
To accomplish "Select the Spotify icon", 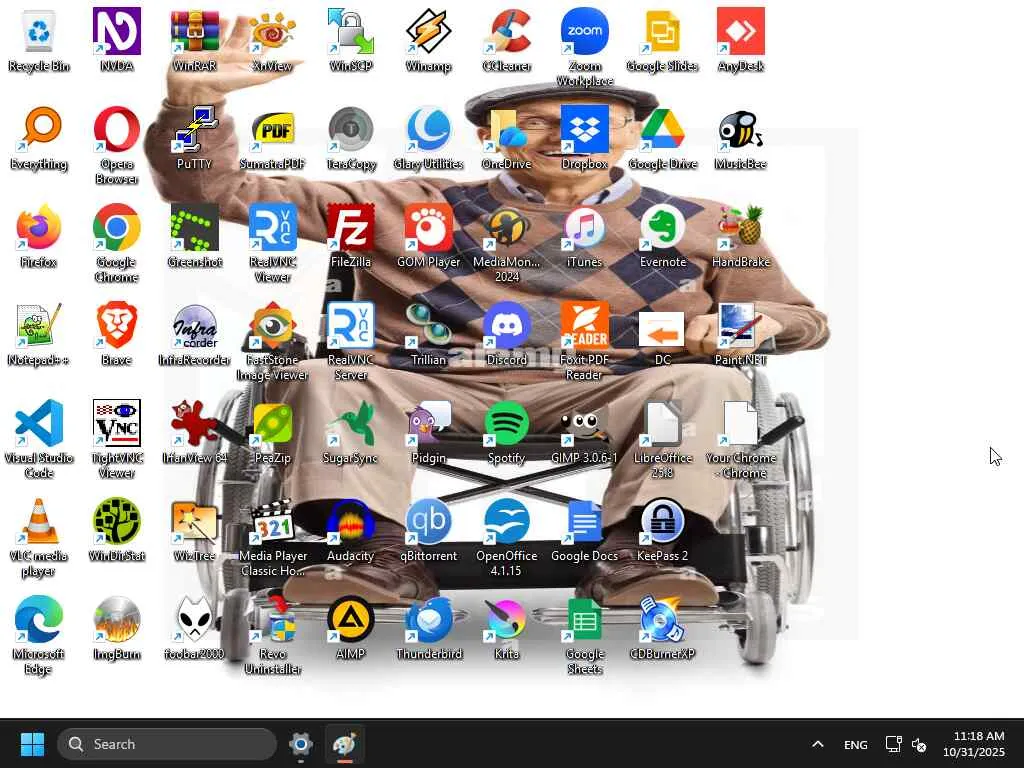I will [x=507, y=432].
